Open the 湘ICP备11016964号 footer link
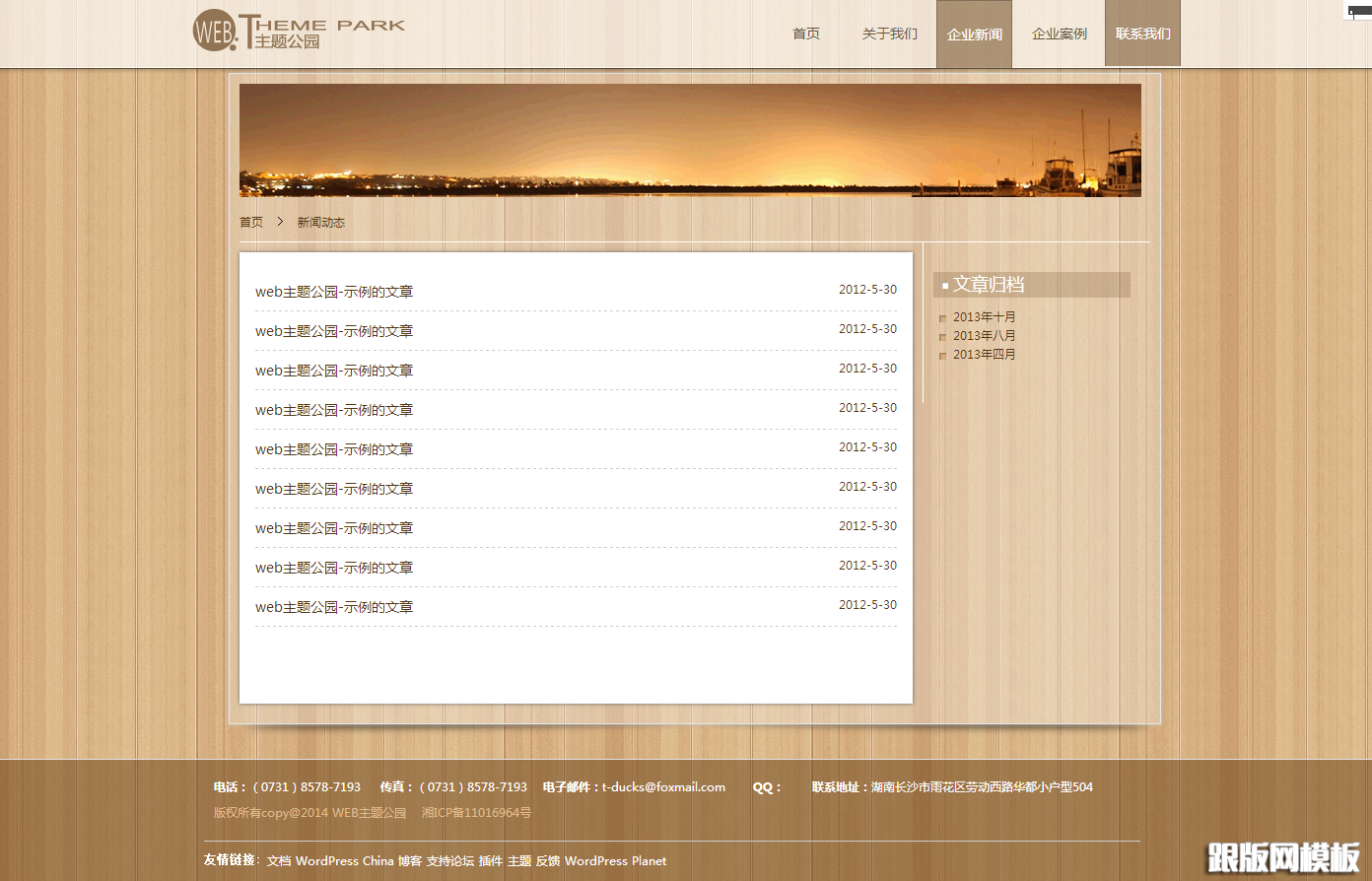Screen dimensions: 1372x881 pos(476,813)
